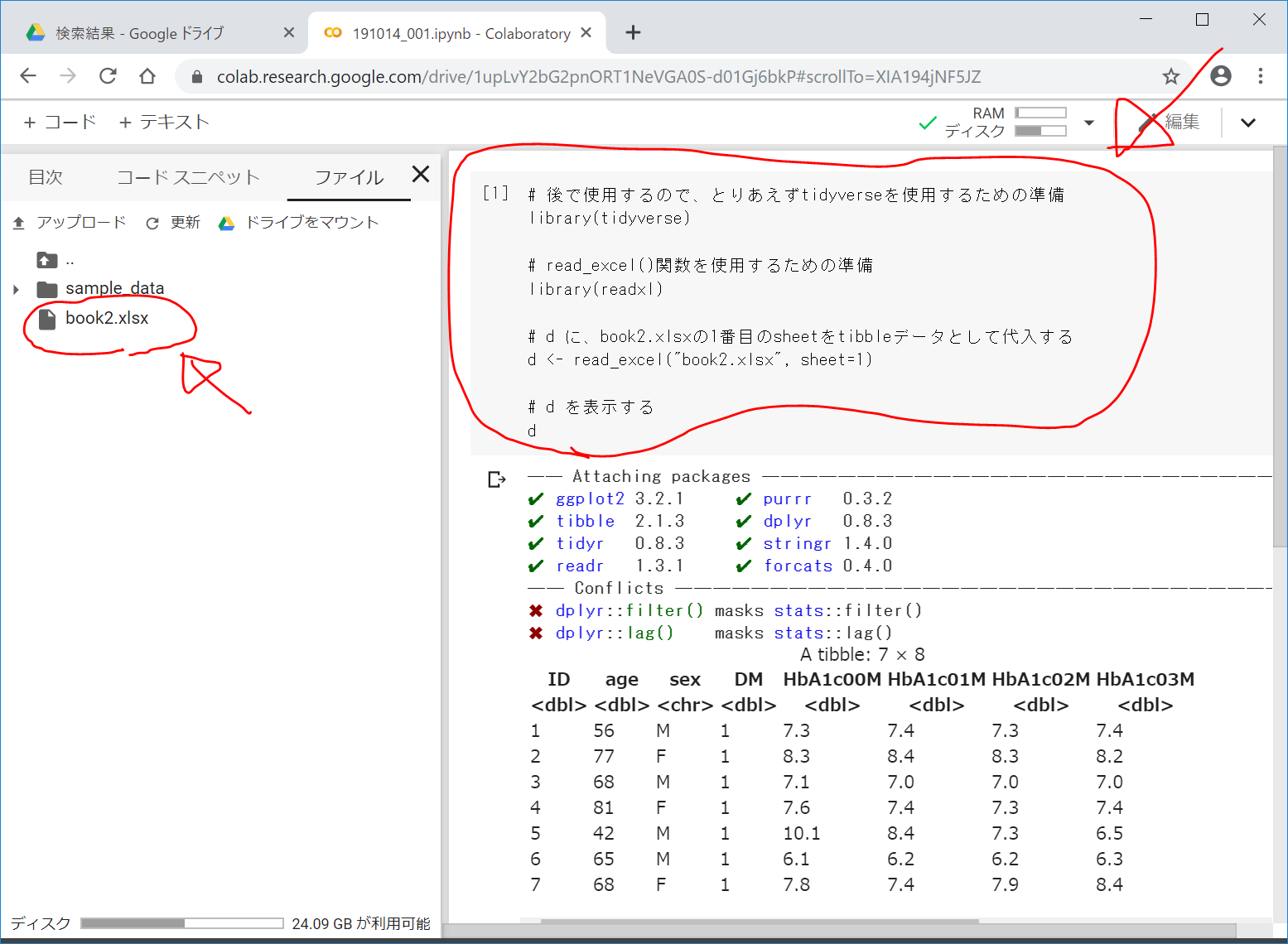Expand the sample_data folder

pyautogui.click(x=16, y=289)
